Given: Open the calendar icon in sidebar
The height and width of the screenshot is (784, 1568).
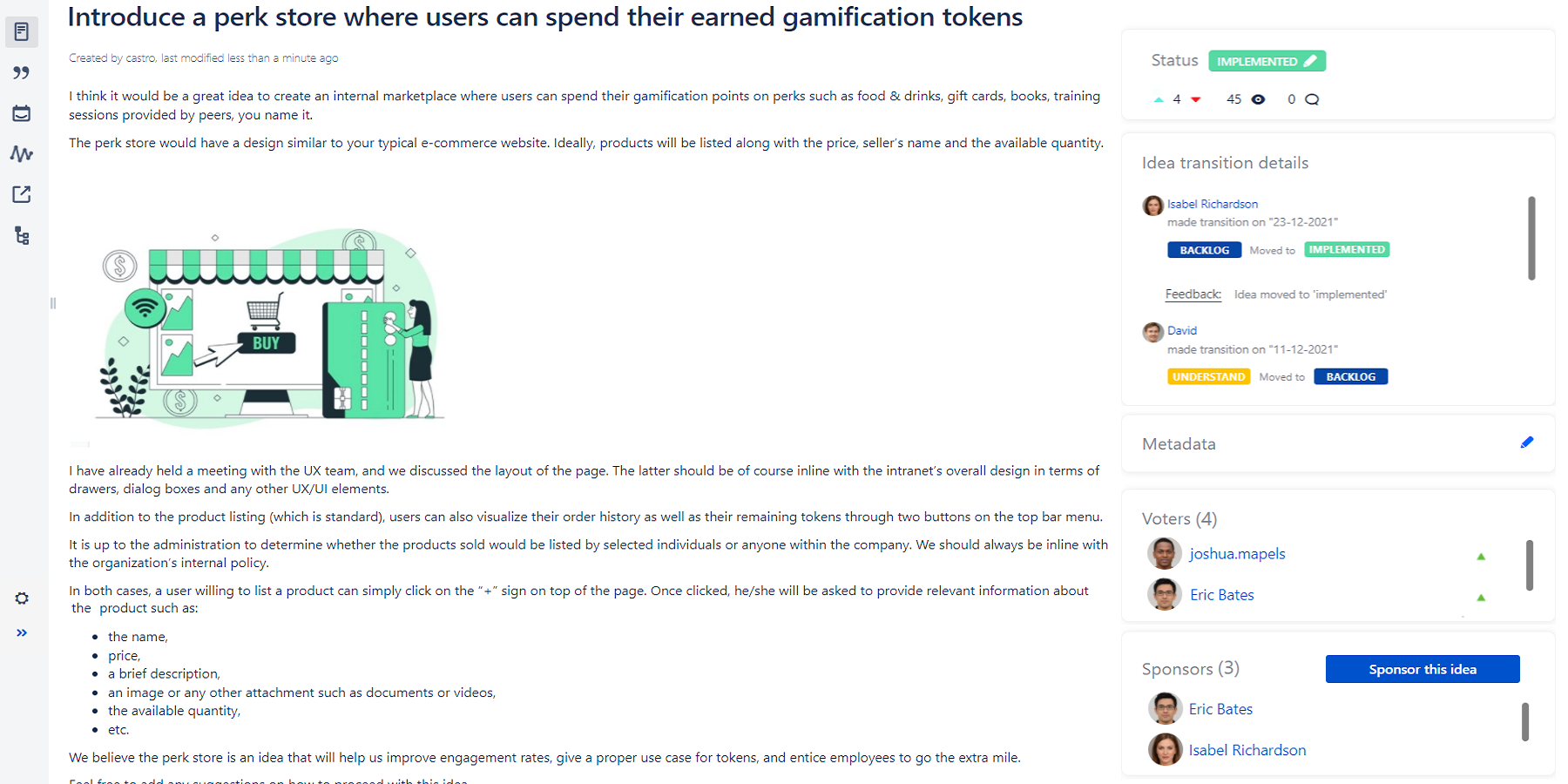Looking at the screenshot, I should [x=22, y=113].
